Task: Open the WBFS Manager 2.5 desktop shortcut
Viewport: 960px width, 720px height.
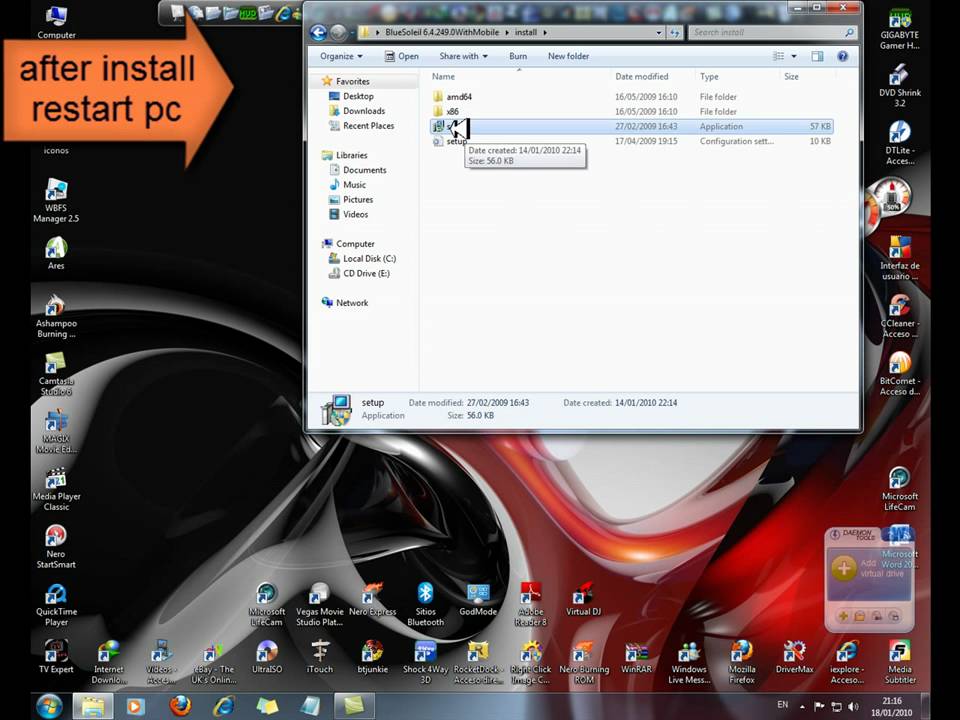Action: pyautogui.click(x=56, y=201)
